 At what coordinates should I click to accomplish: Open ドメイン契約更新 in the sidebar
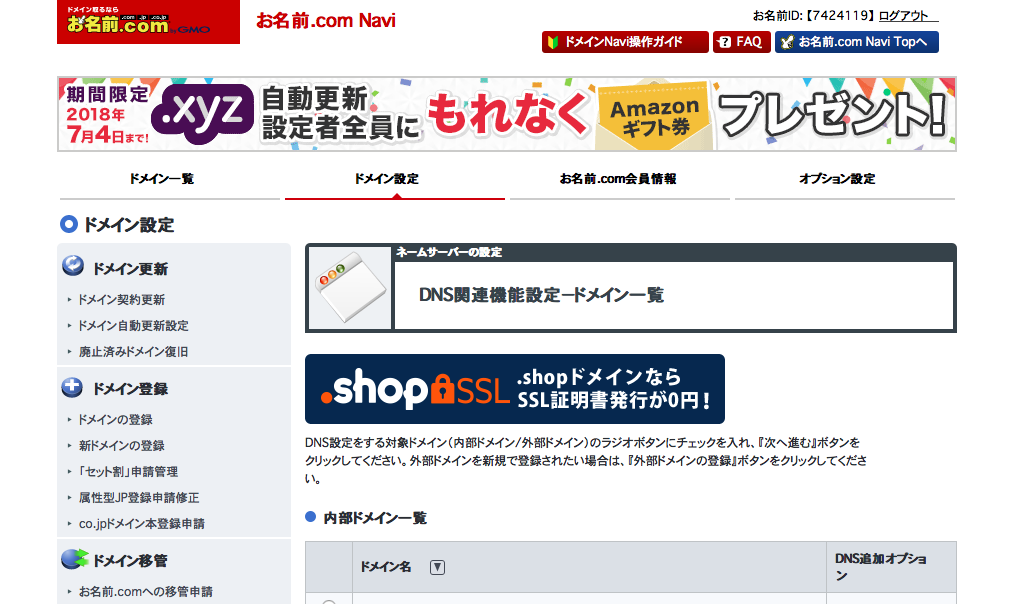click(121, 300)
